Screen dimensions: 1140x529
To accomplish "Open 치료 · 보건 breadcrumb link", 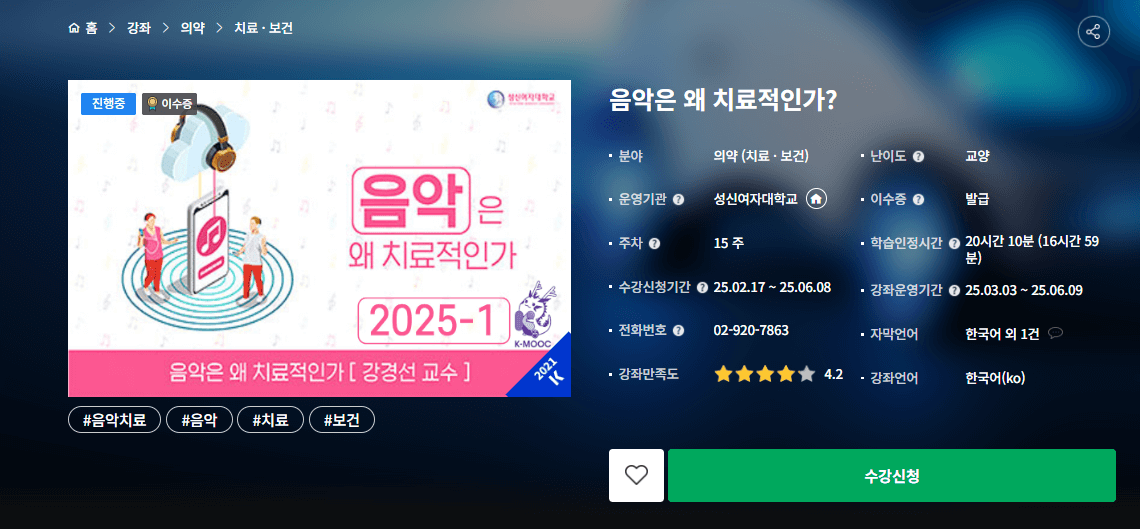I will [263, 28].
